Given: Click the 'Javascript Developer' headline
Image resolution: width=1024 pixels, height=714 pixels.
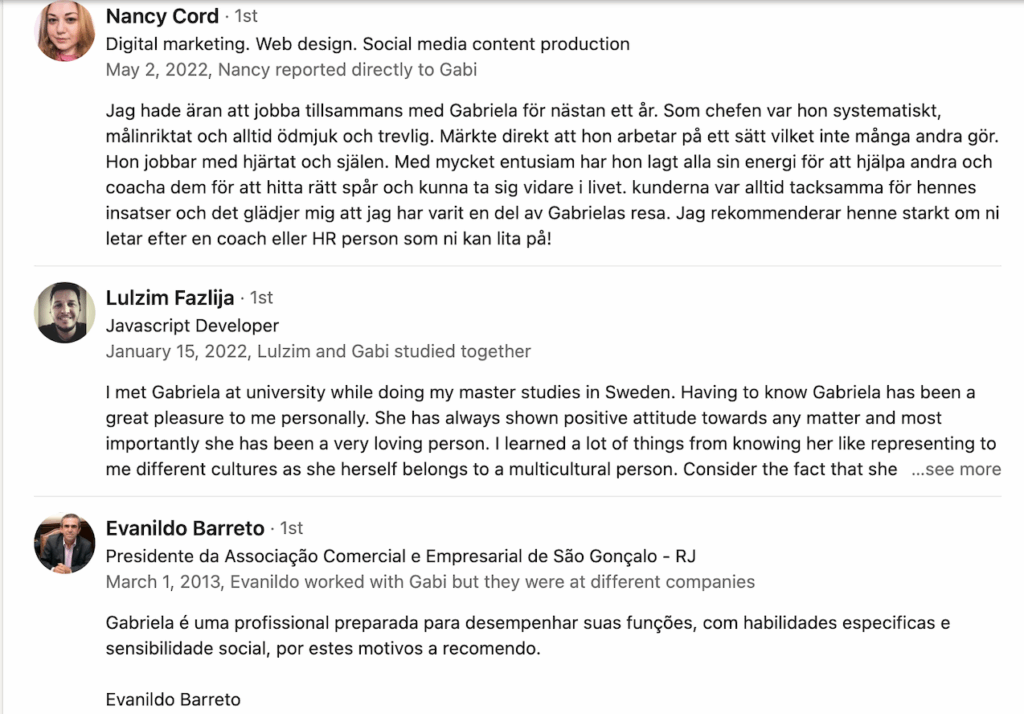Looking at the screenshot, I should click(192, 325).
